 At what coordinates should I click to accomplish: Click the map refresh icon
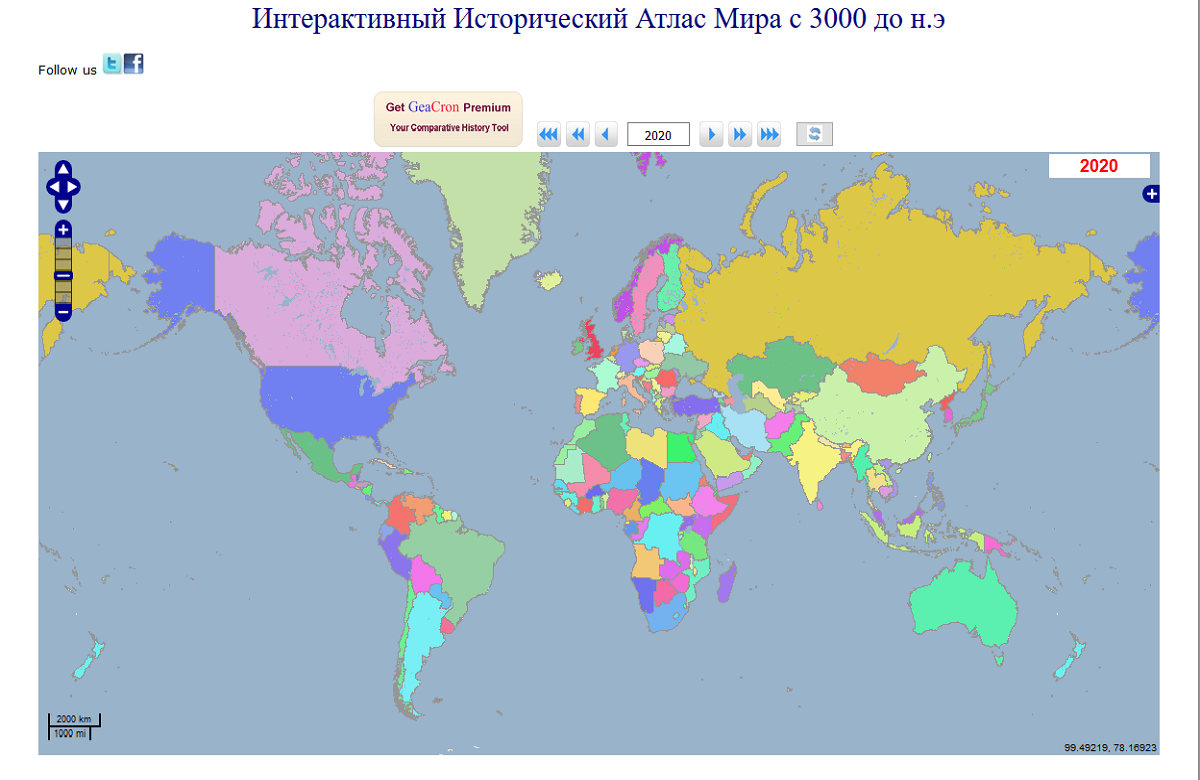(814, 133)
